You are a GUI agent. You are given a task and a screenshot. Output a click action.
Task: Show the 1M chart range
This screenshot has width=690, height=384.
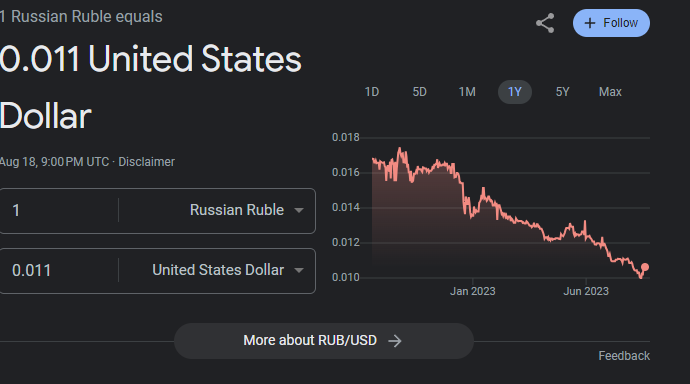coord(467,92)
